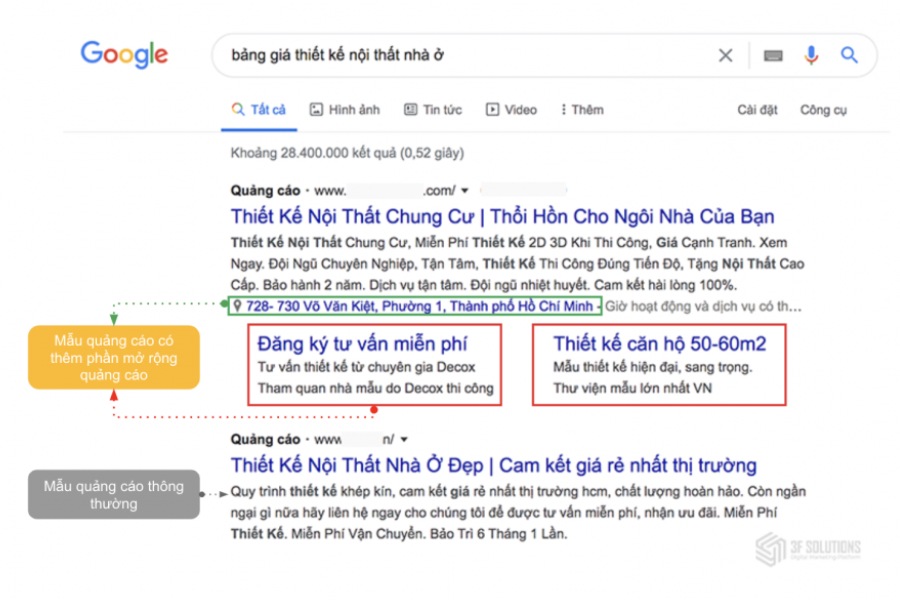Click text Thư viện mẫu lớn nhất VN
Screen dimensions: 900x600
click(x=632, y=389)
